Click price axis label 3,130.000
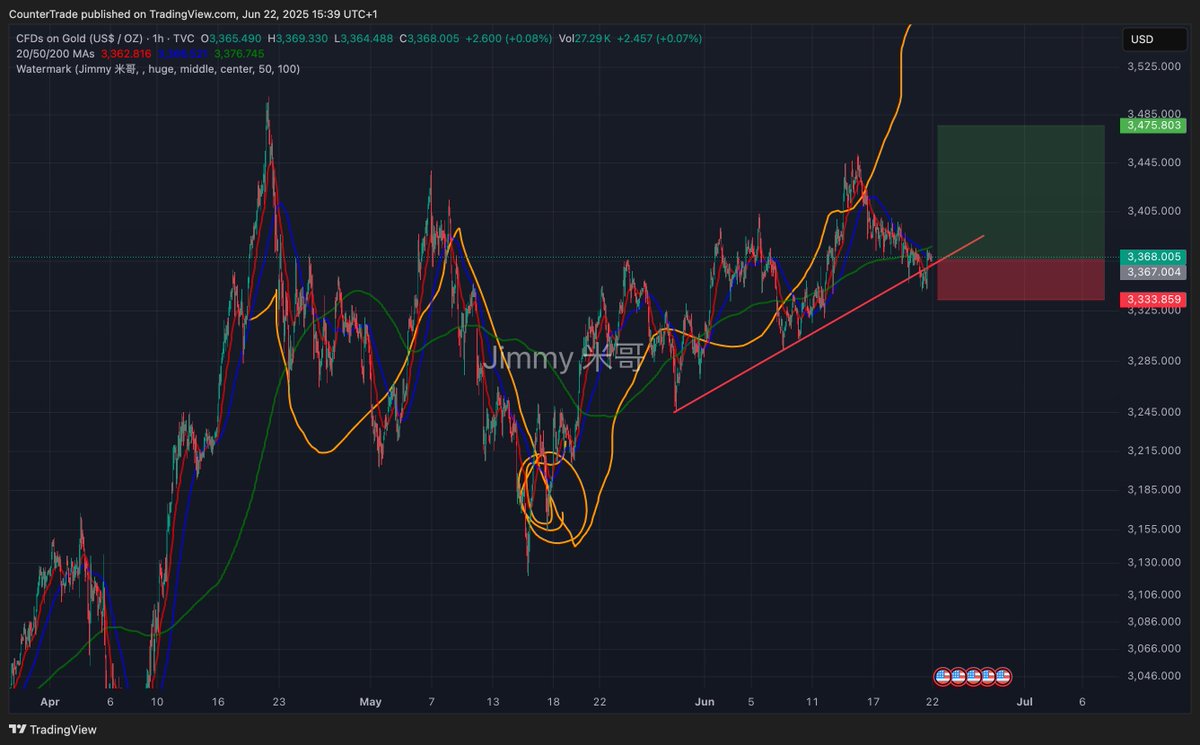 [1155, 563]
